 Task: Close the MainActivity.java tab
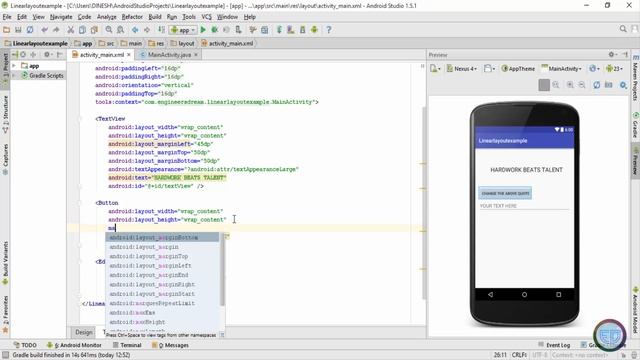pyautogui.click(x=196, y=55)
